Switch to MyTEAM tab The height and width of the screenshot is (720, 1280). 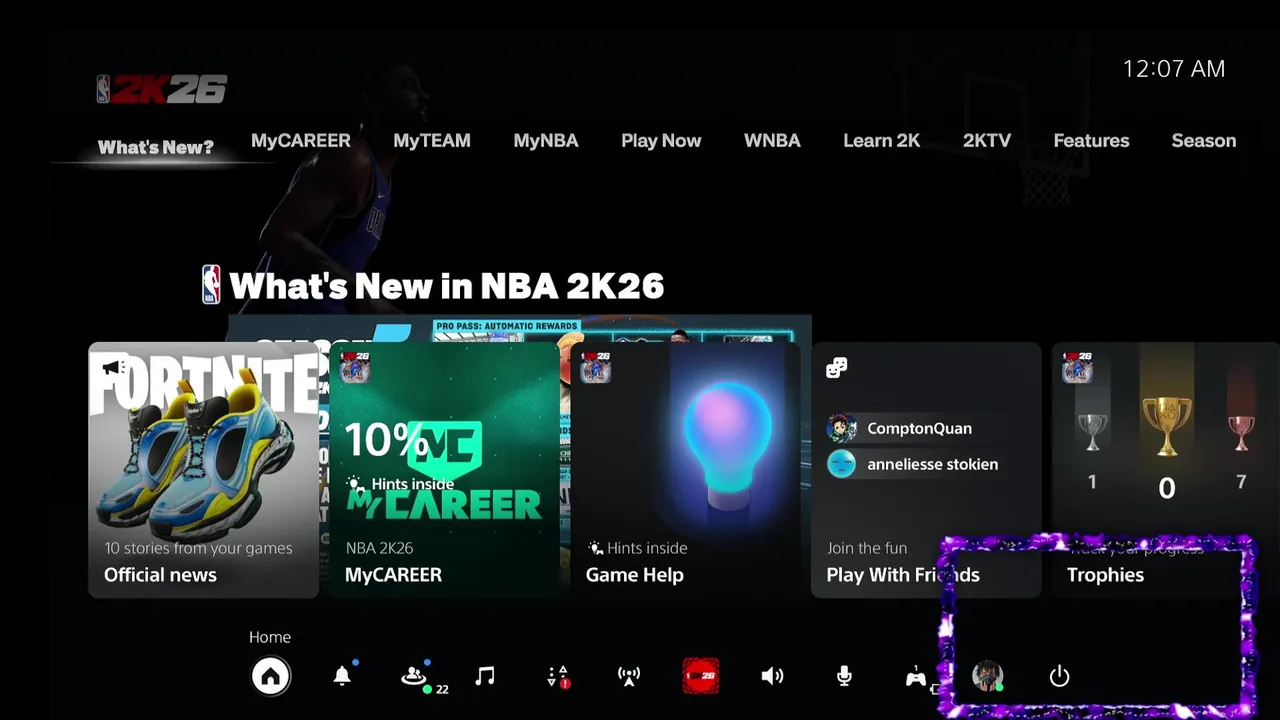click(432, 141)
